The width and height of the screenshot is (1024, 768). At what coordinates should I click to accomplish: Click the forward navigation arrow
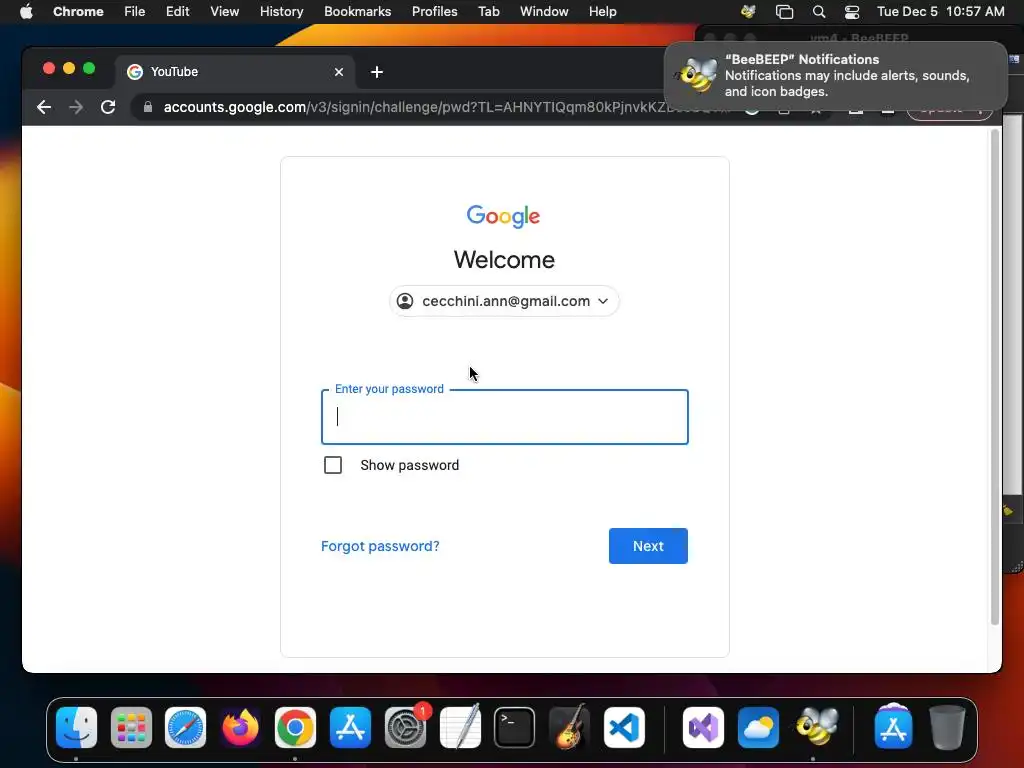coord(76,107)
